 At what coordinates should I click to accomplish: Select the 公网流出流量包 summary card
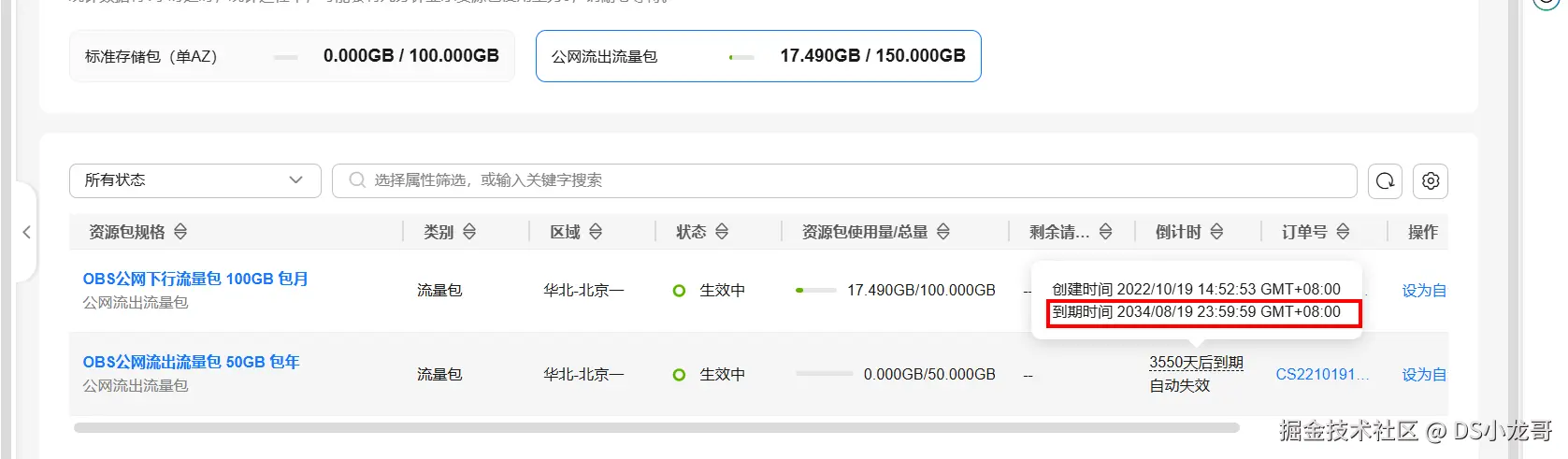coord(757,56)
